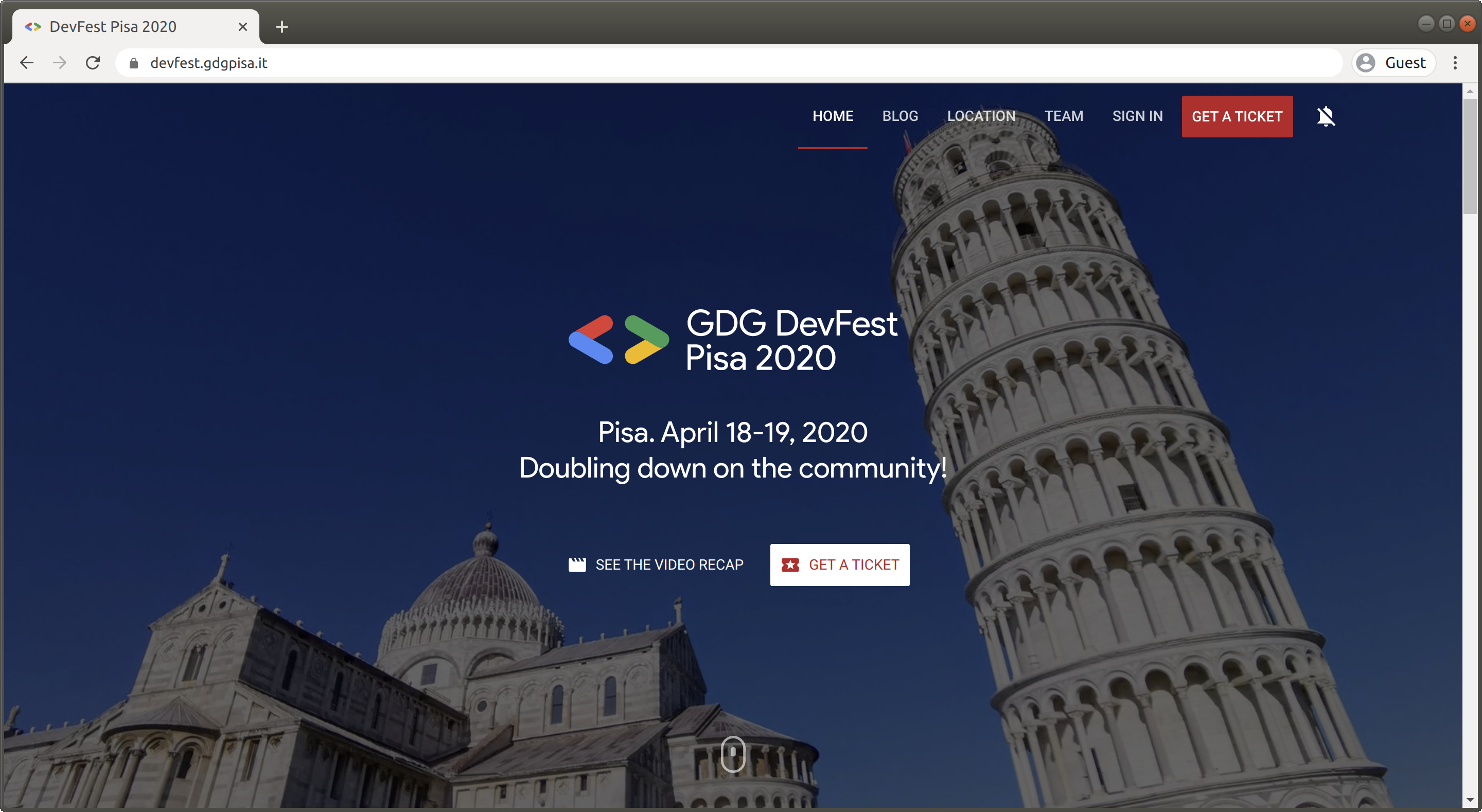
Task: Toggle the crossed-out notifications bell
Action: pos(1326,116)
